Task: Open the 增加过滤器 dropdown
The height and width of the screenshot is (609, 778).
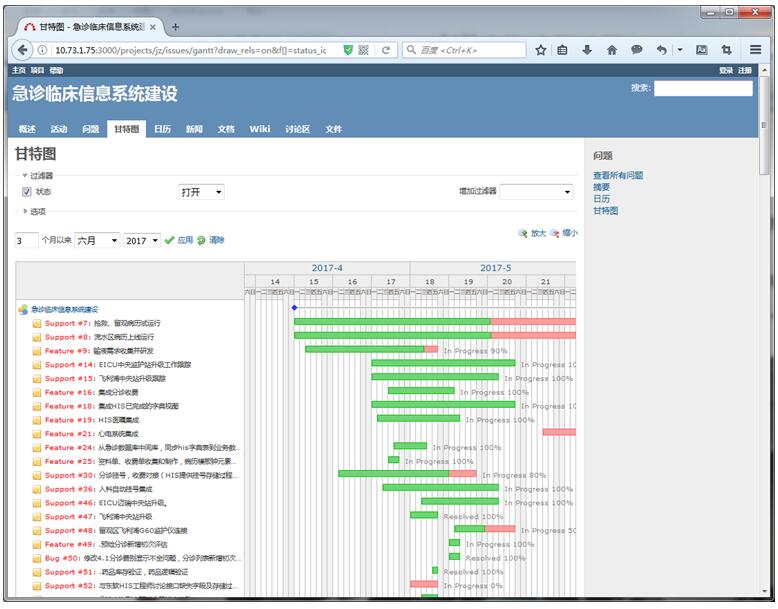Action: pyautogui.click(x=536, y=191)
